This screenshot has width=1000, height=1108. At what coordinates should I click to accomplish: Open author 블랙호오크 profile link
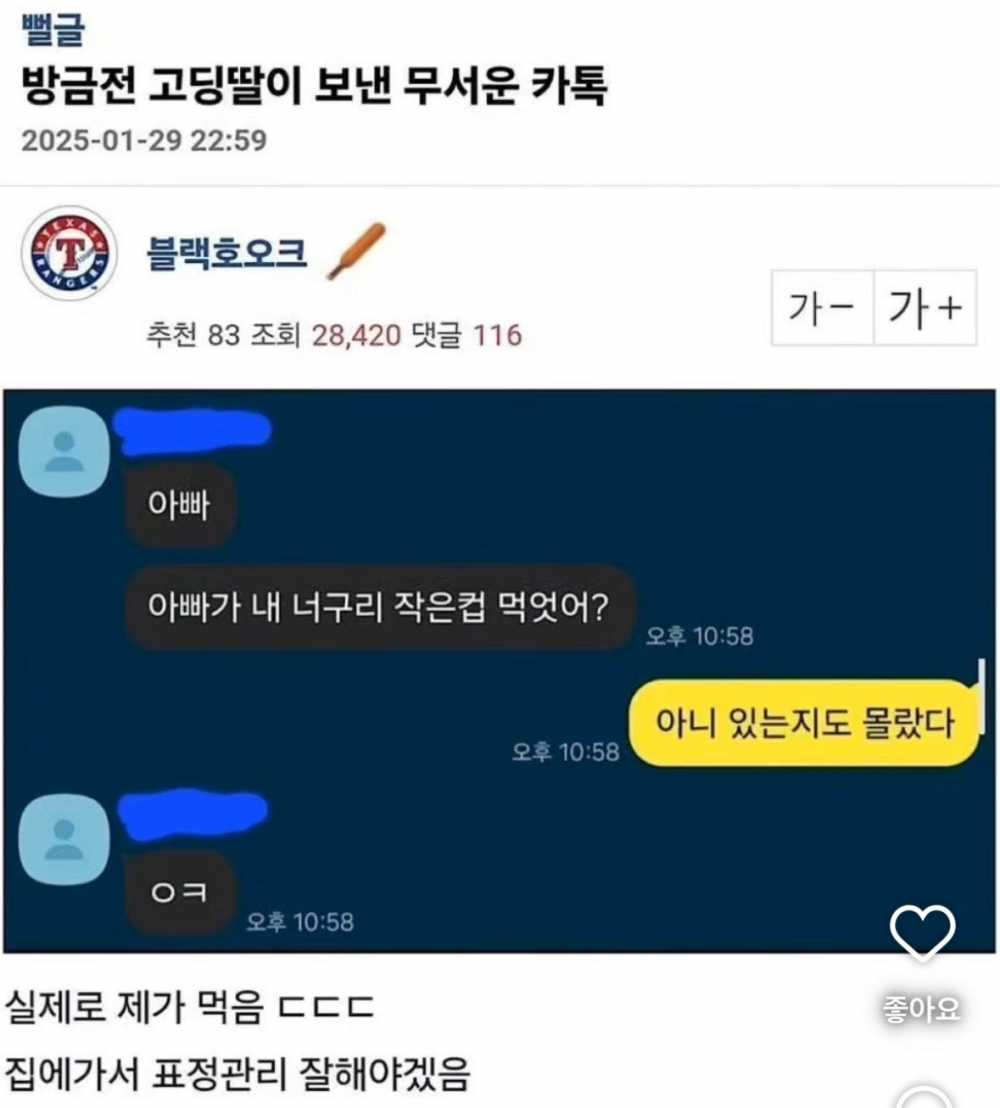point(226,252)
